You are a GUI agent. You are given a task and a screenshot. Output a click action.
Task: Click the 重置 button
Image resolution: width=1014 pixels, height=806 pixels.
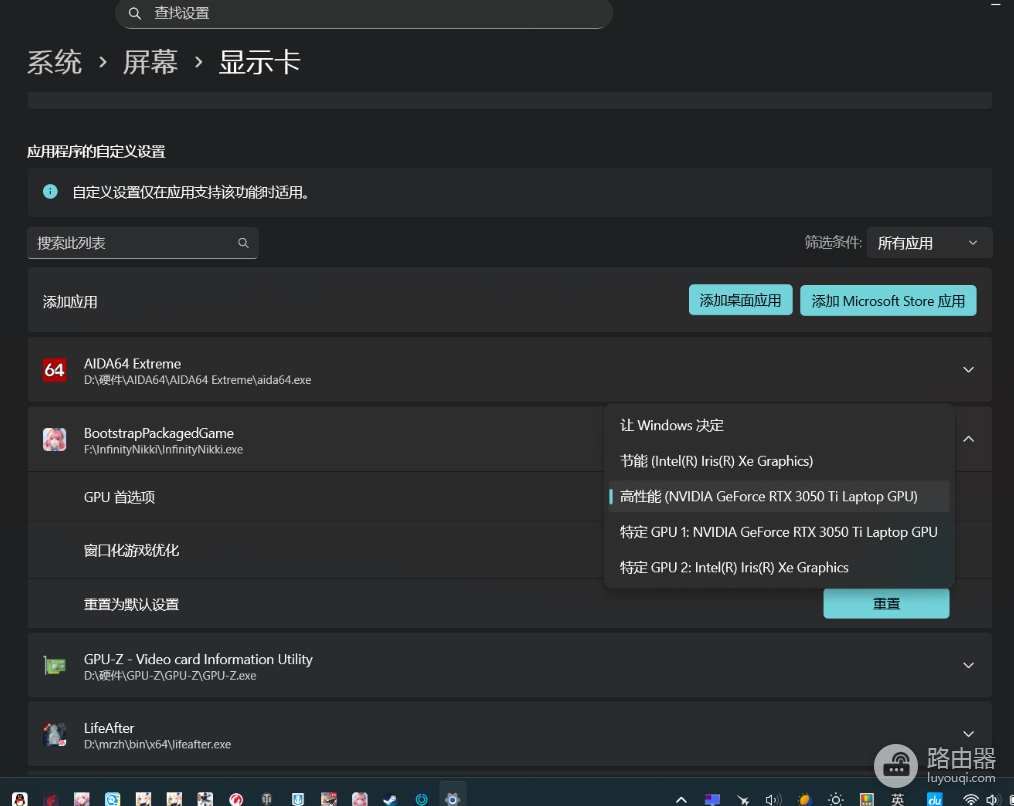pos(886,604)
